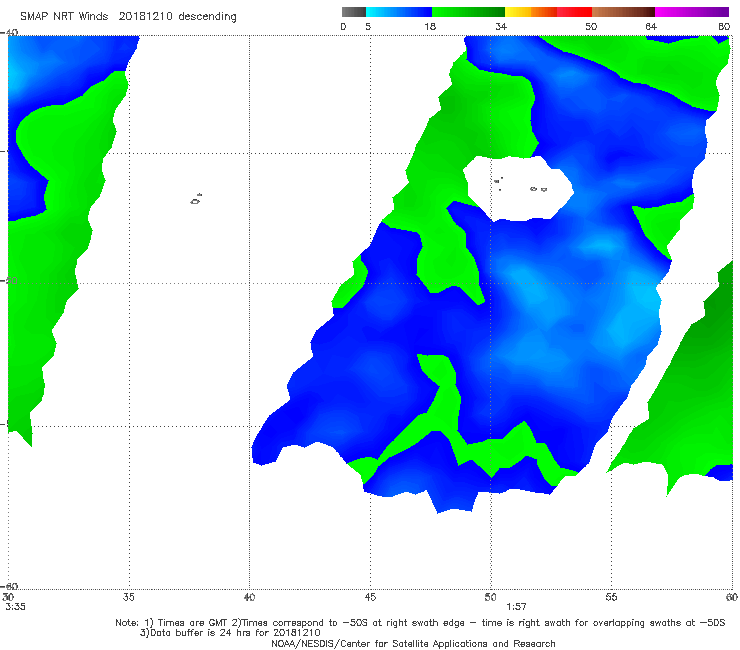Click the green segment of the wind scale
This screenshot has height=650, width=740.
pyautogui.click(x=468, y=12)
